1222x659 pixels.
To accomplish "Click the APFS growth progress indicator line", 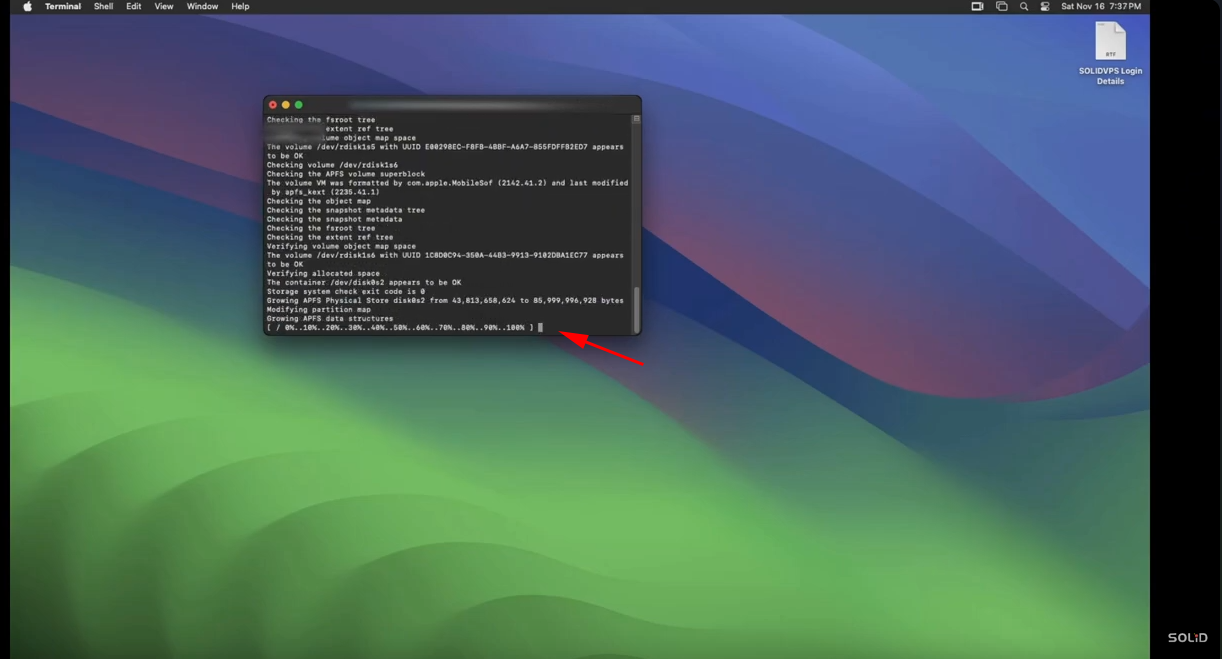I will 400,327.
